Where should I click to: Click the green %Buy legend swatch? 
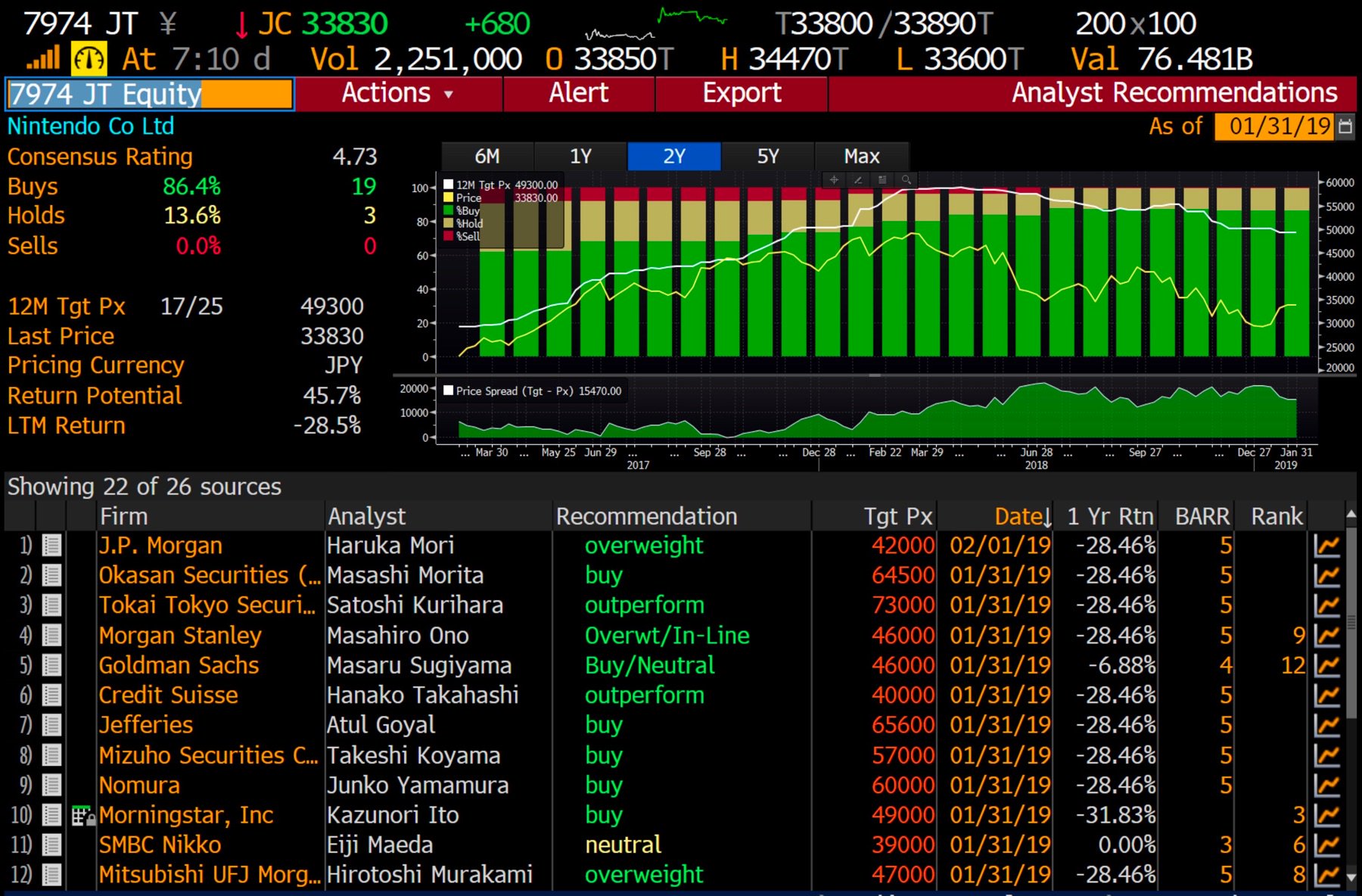[x=449, y=210]
